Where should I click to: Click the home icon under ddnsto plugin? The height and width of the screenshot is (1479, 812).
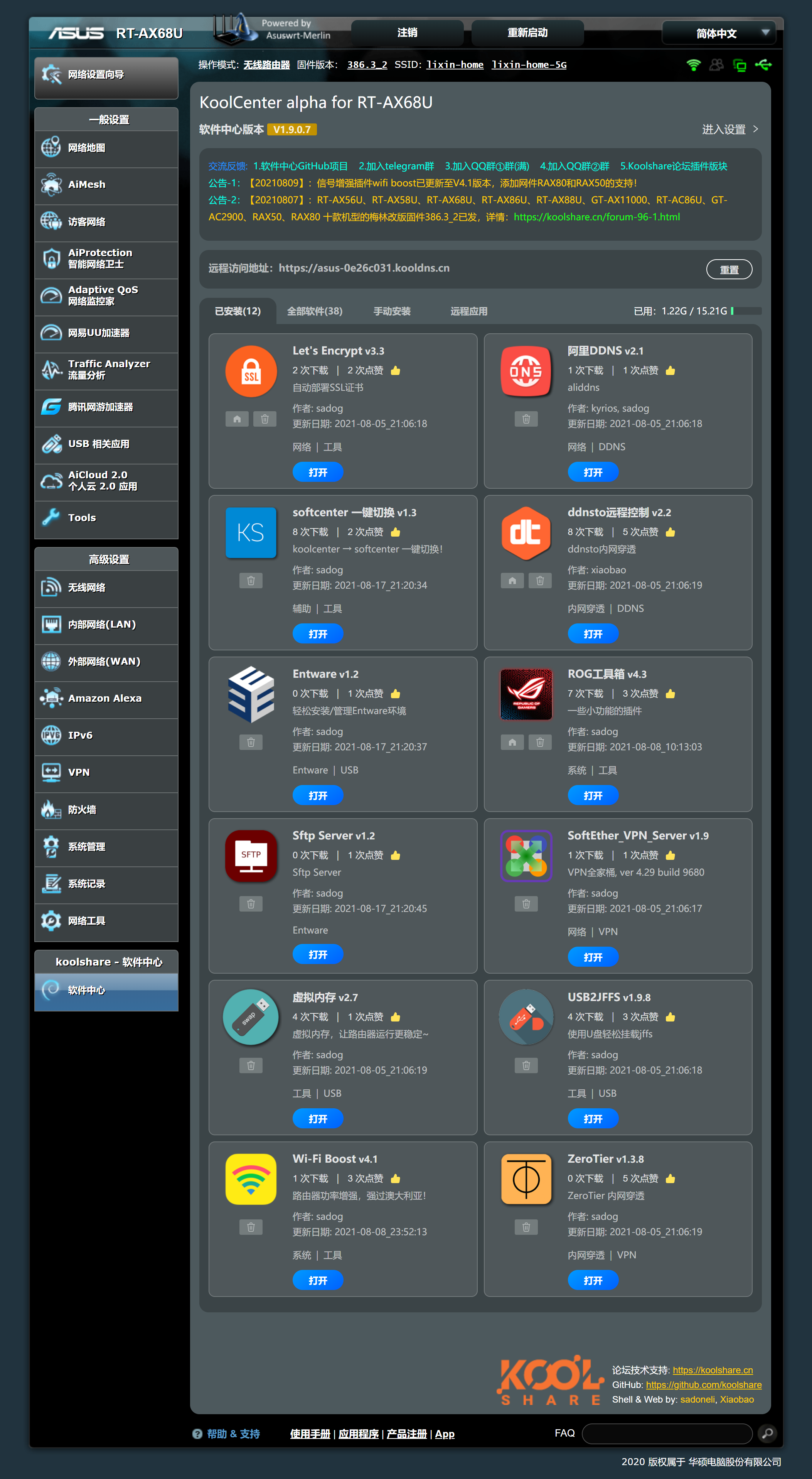click(x=512, y=581)
